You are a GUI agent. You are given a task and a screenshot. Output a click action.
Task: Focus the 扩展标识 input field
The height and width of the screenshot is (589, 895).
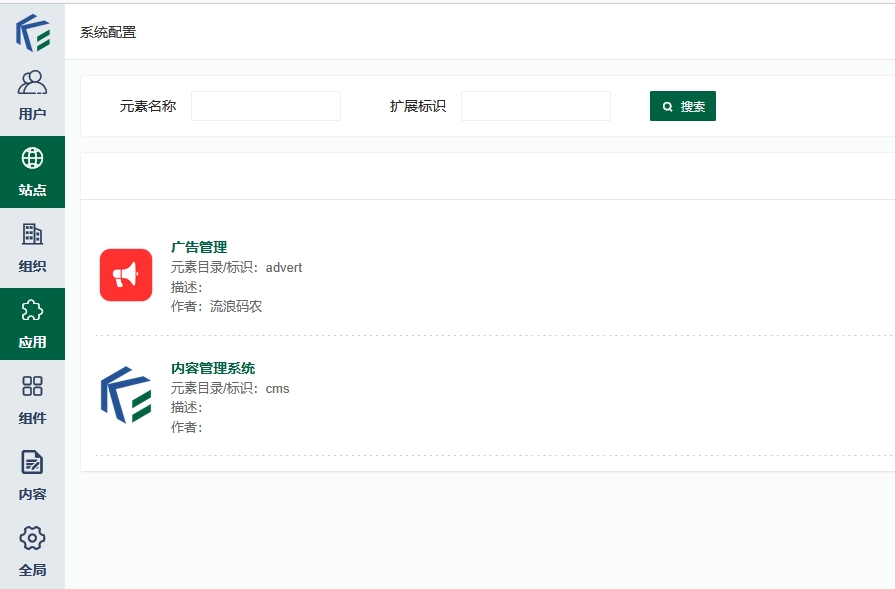[x=536, y=106]
